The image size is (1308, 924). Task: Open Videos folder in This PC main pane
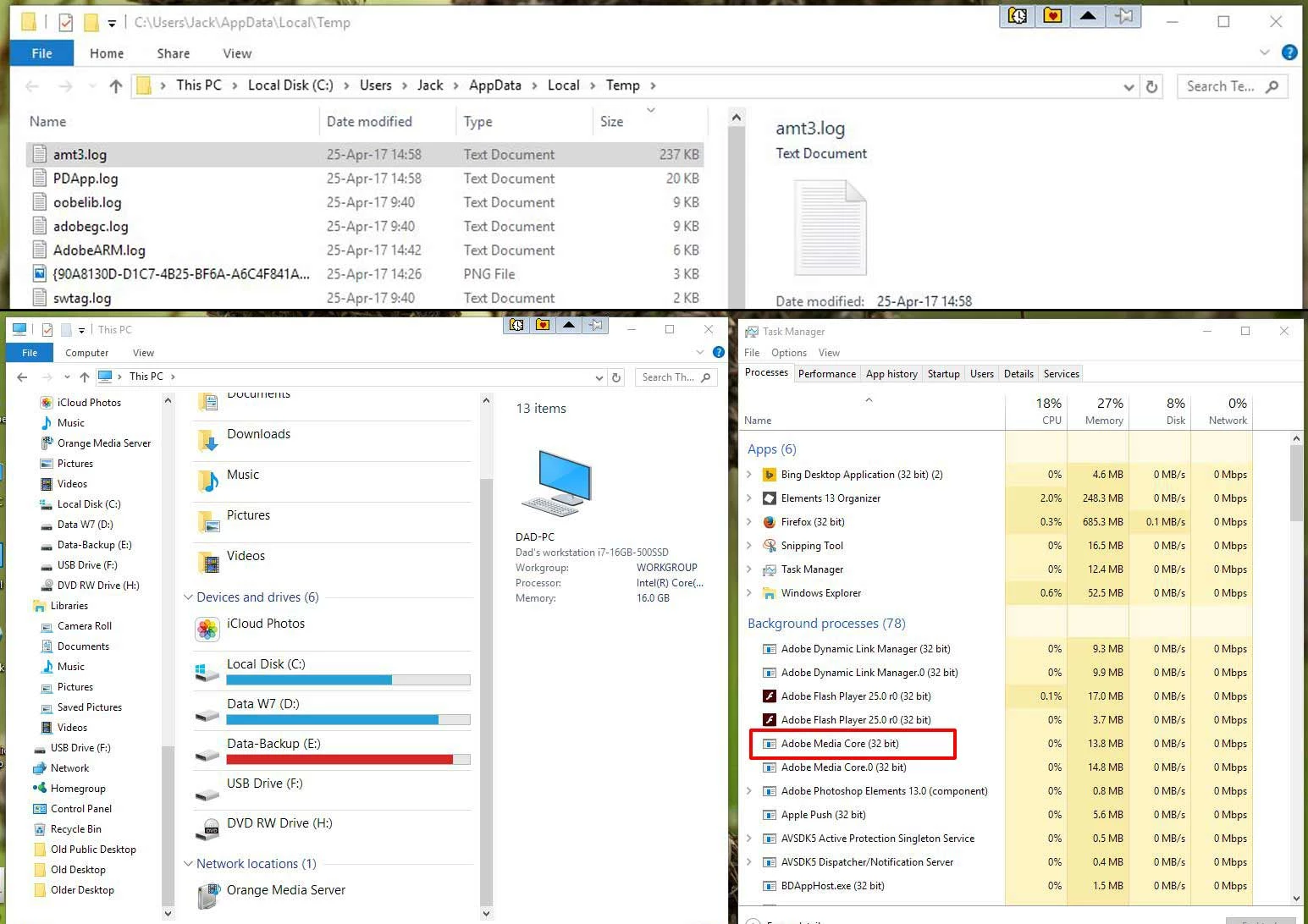click(x=332, y=561)
